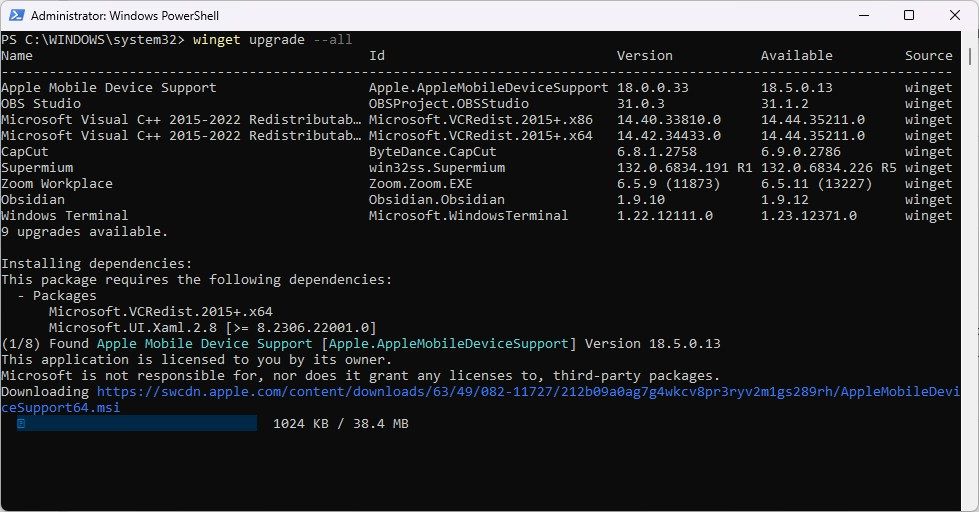Minimize the PowerShell window
This screenshot has width=979, height=512.
[861, 16]
